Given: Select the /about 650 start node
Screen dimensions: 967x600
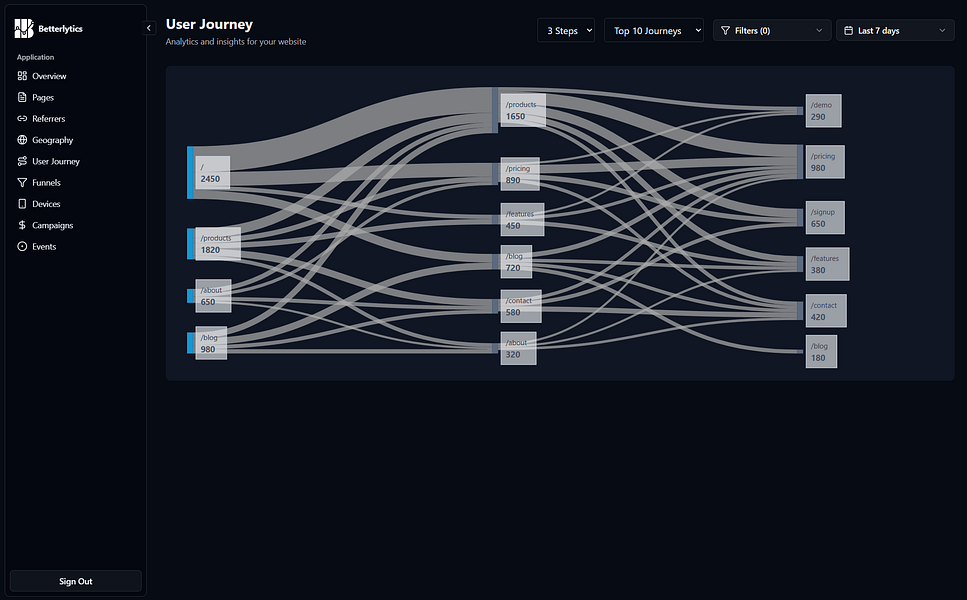Looking at the screenshot, I should click(213, 296).
